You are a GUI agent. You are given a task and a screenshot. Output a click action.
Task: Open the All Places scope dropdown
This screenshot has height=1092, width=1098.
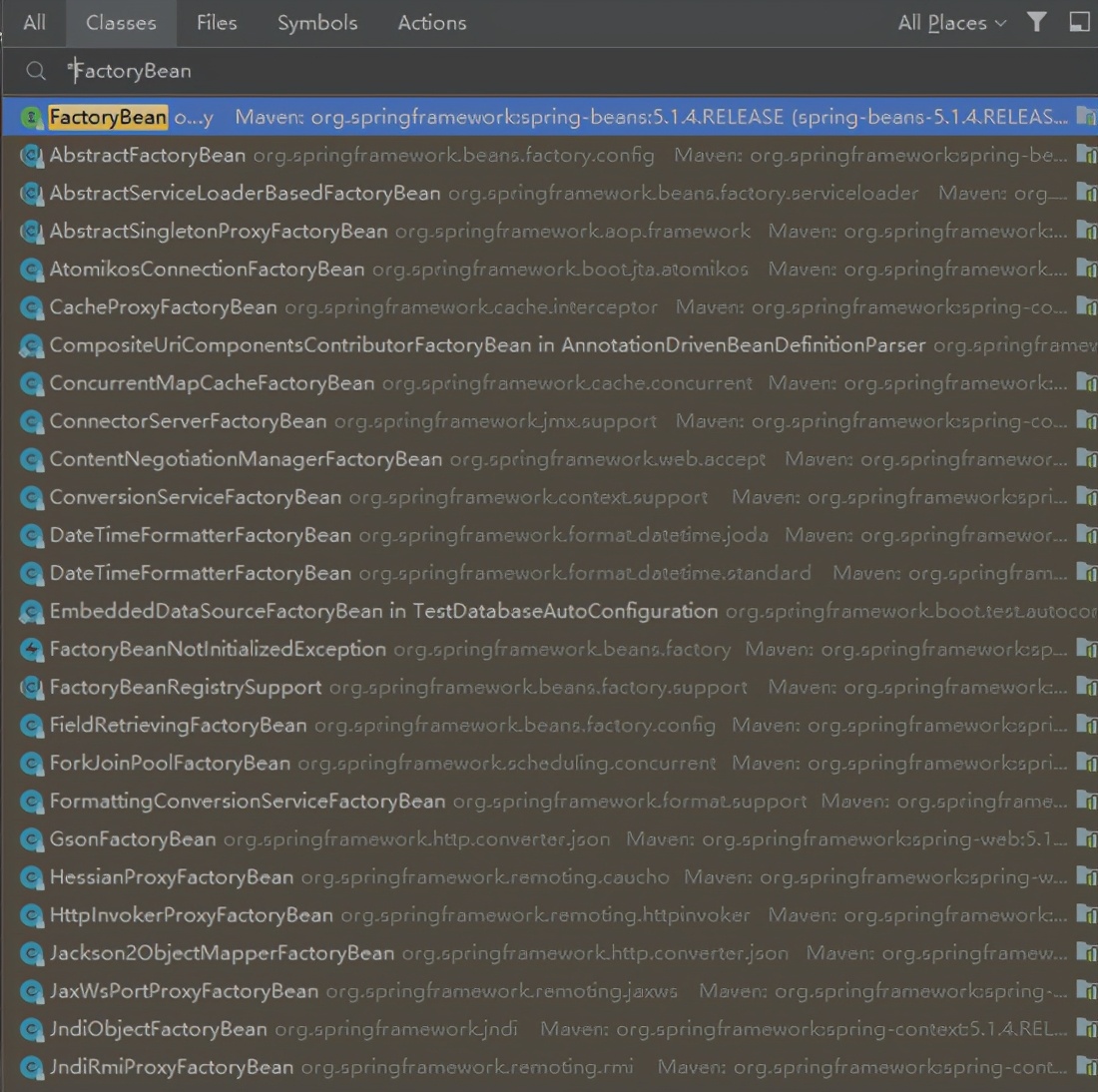coord(952,23)
